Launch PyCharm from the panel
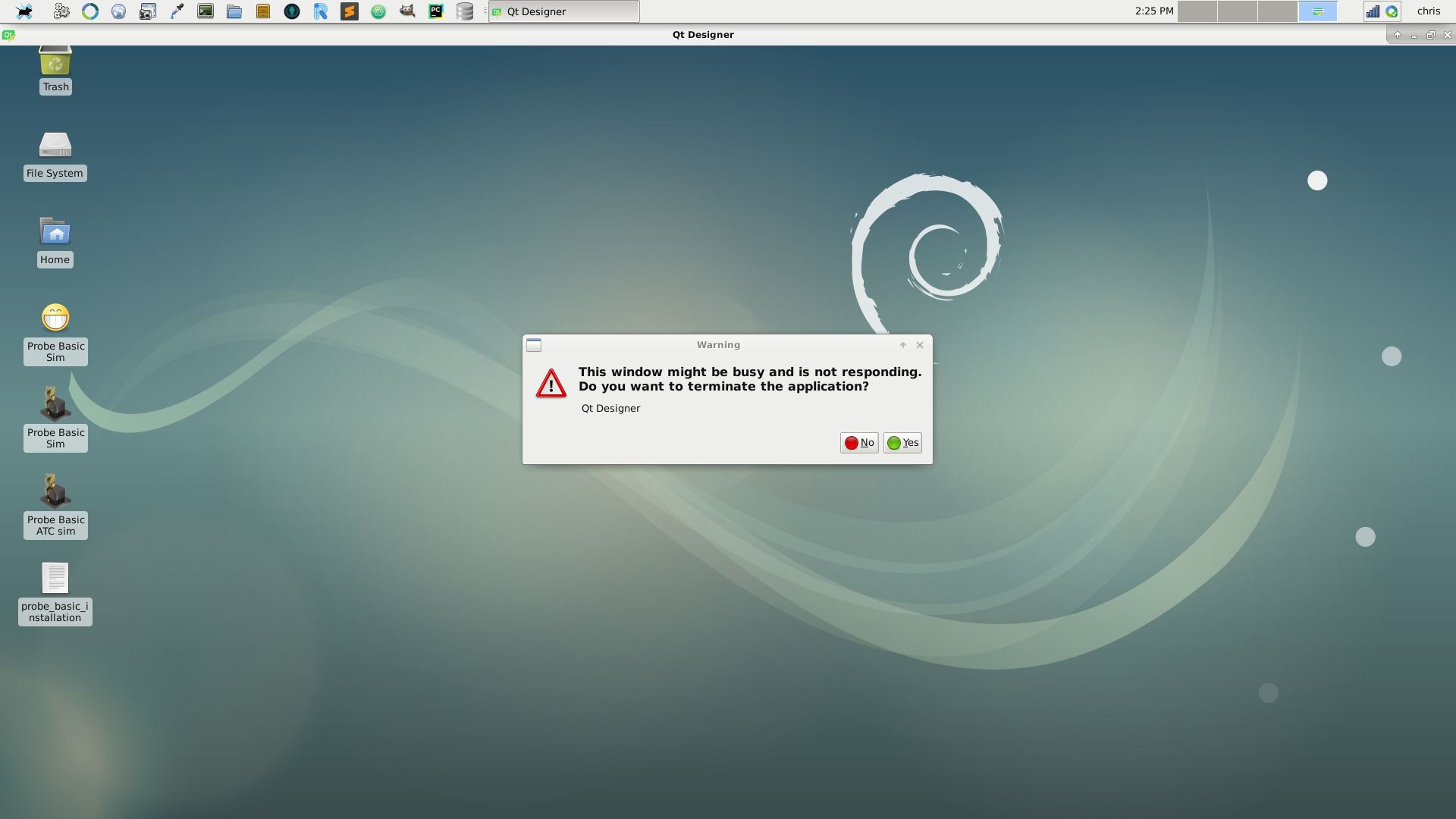 pyautogui.click(x=436, y=11)
